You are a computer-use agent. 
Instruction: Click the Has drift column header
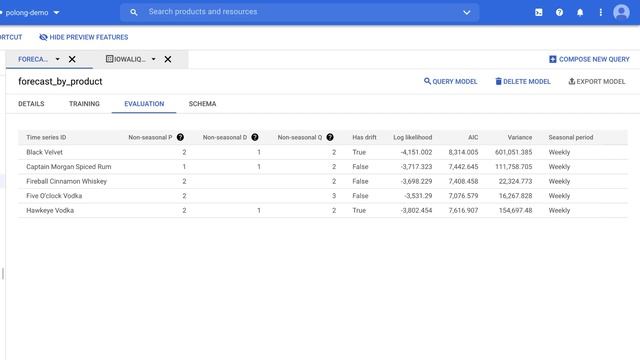point(364,137)
